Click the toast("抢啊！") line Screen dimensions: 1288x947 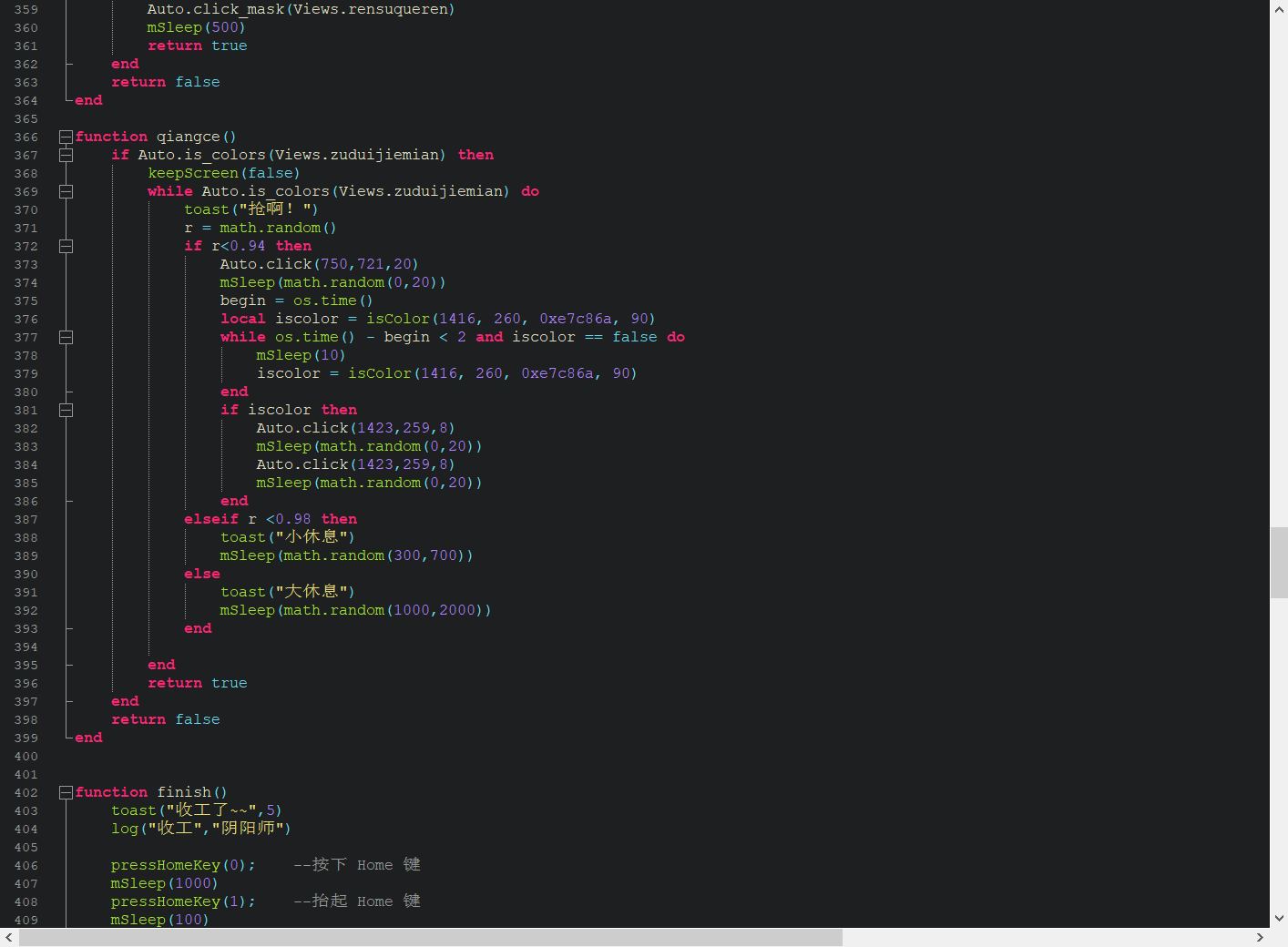pyautogui.click(x=251, y=209)
